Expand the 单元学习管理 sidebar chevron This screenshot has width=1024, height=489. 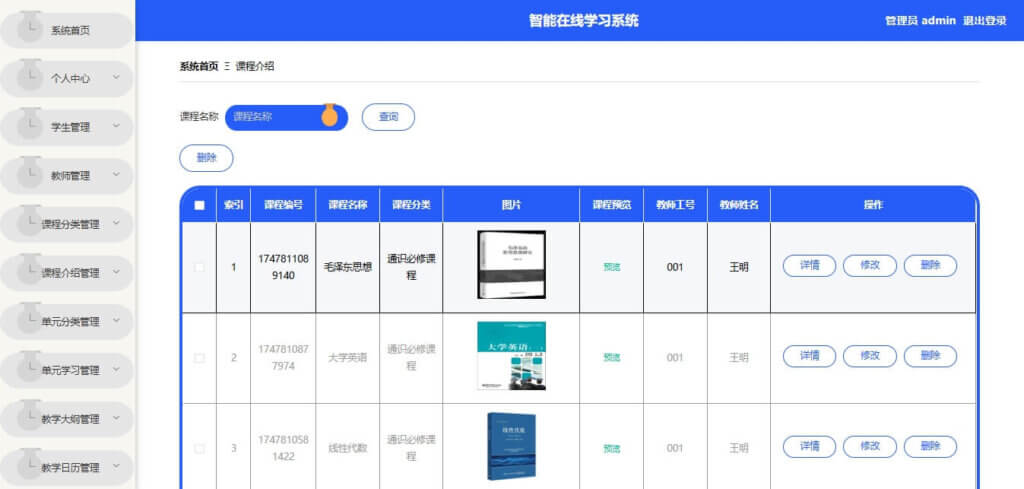[116, 370]
